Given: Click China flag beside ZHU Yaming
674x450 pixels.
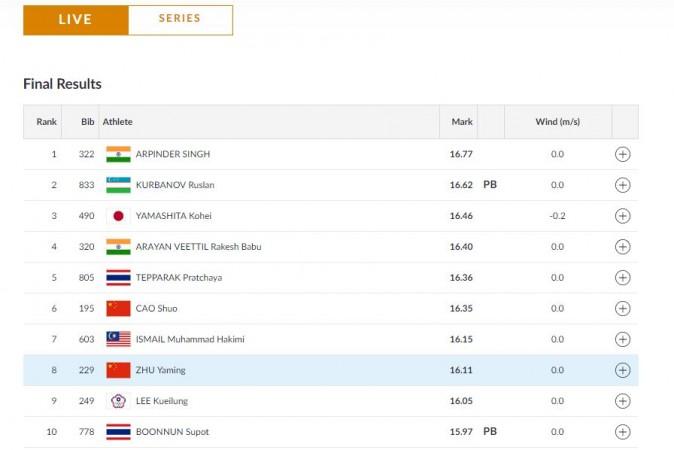Looking at the screenshot, I should (x=118, y=370).
